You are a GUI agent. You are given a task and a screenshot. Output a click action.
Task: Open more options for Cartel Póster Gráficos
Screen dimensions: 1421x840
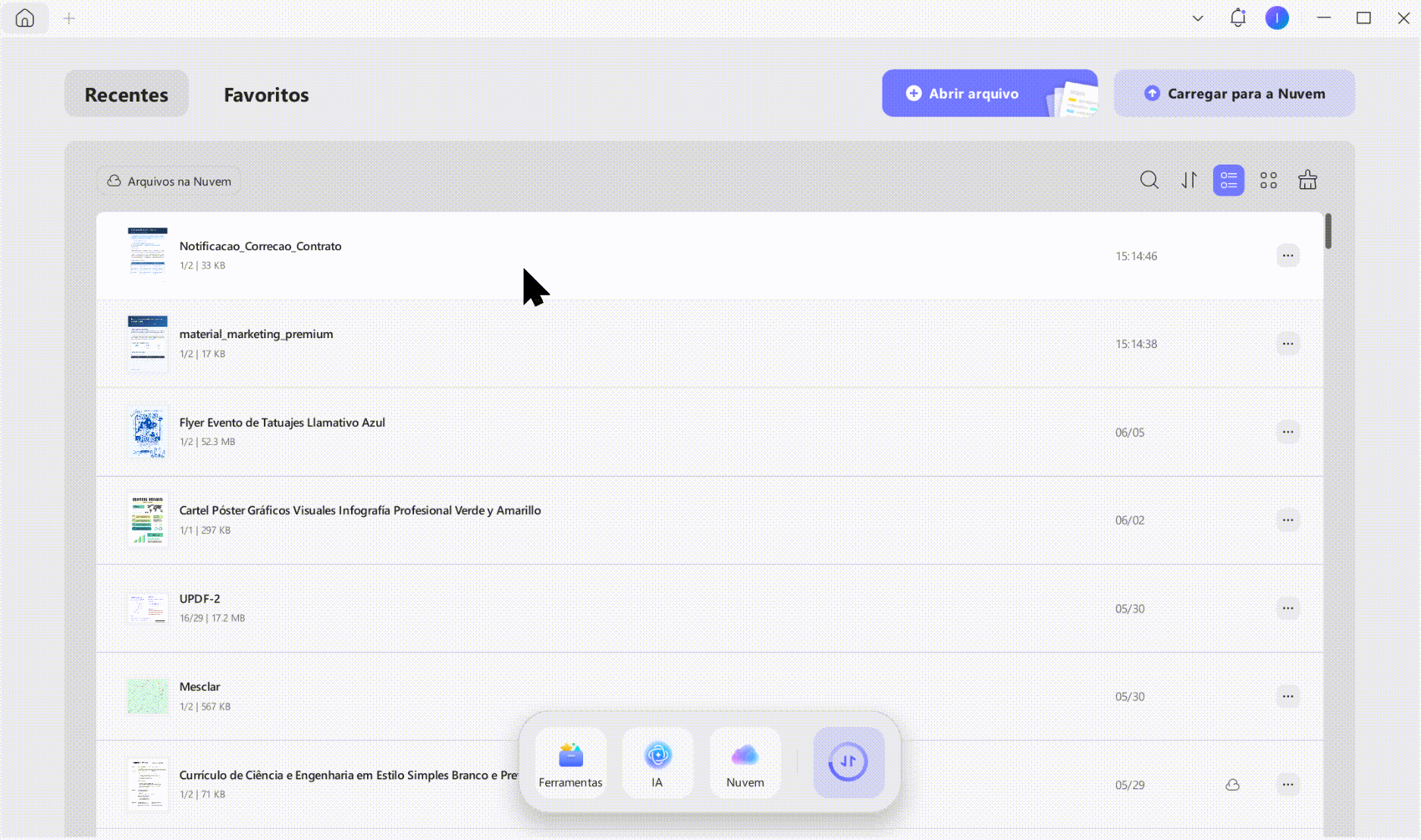point(1288,520)
